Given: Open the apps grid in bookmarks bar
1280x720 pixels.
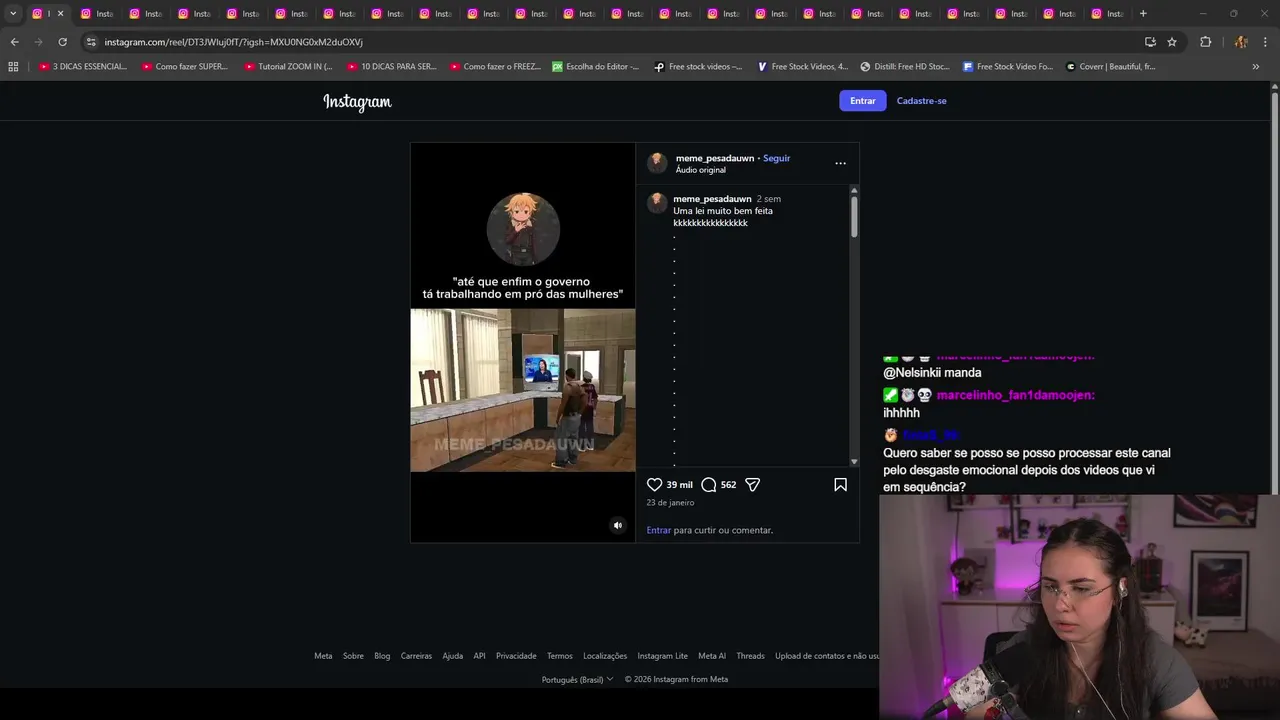Looking at the screenshot, I should (13, 67).
